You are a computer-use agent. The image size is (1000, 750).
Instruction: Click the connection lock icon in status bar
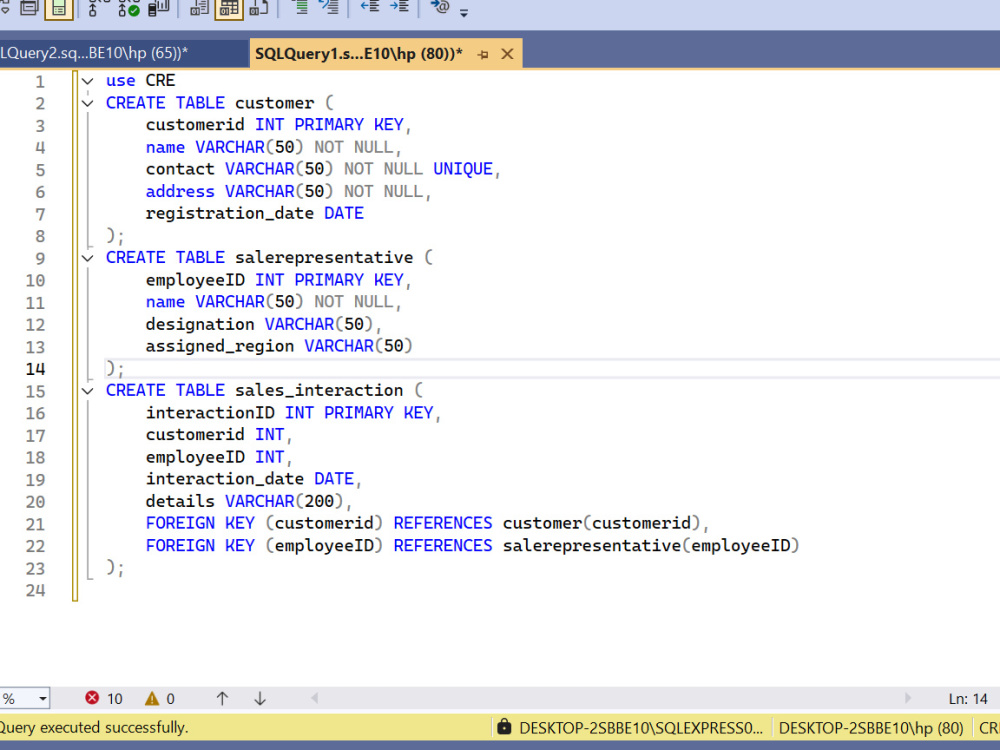click(x=504, y=726)
